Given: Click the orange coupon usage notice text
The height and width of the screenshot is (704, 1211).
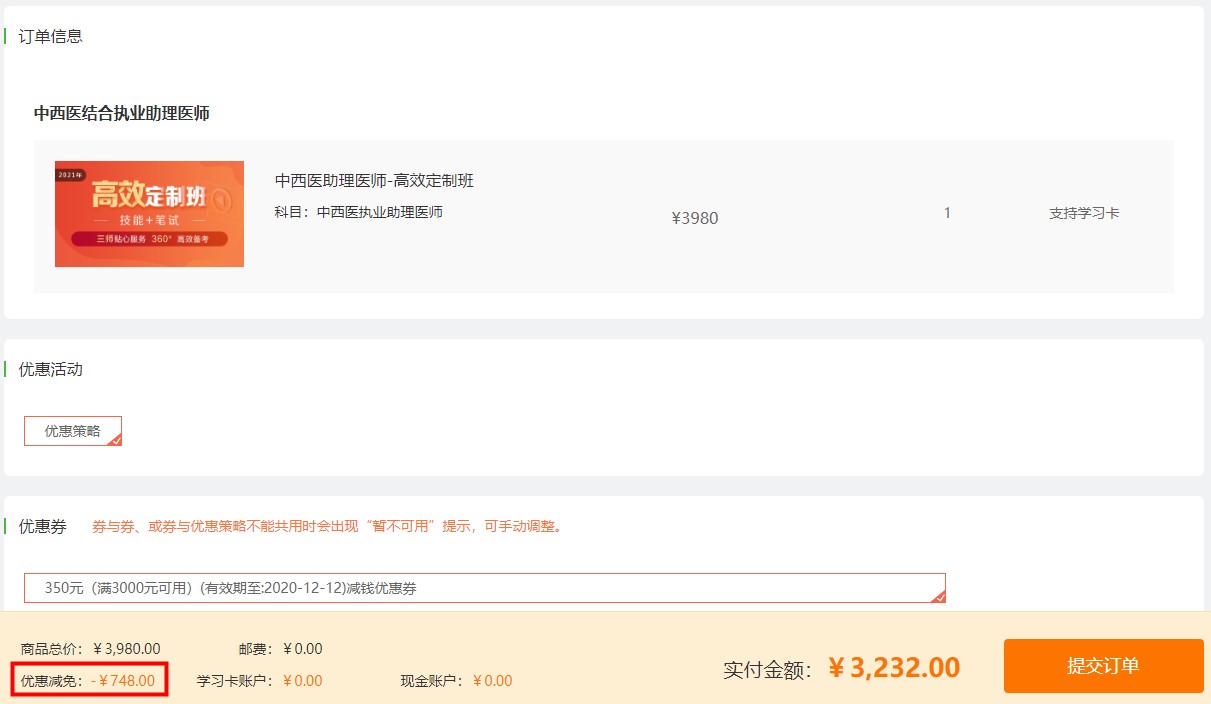Looking at the screenshot, I should pyautogui.click(x=328, y=526).
